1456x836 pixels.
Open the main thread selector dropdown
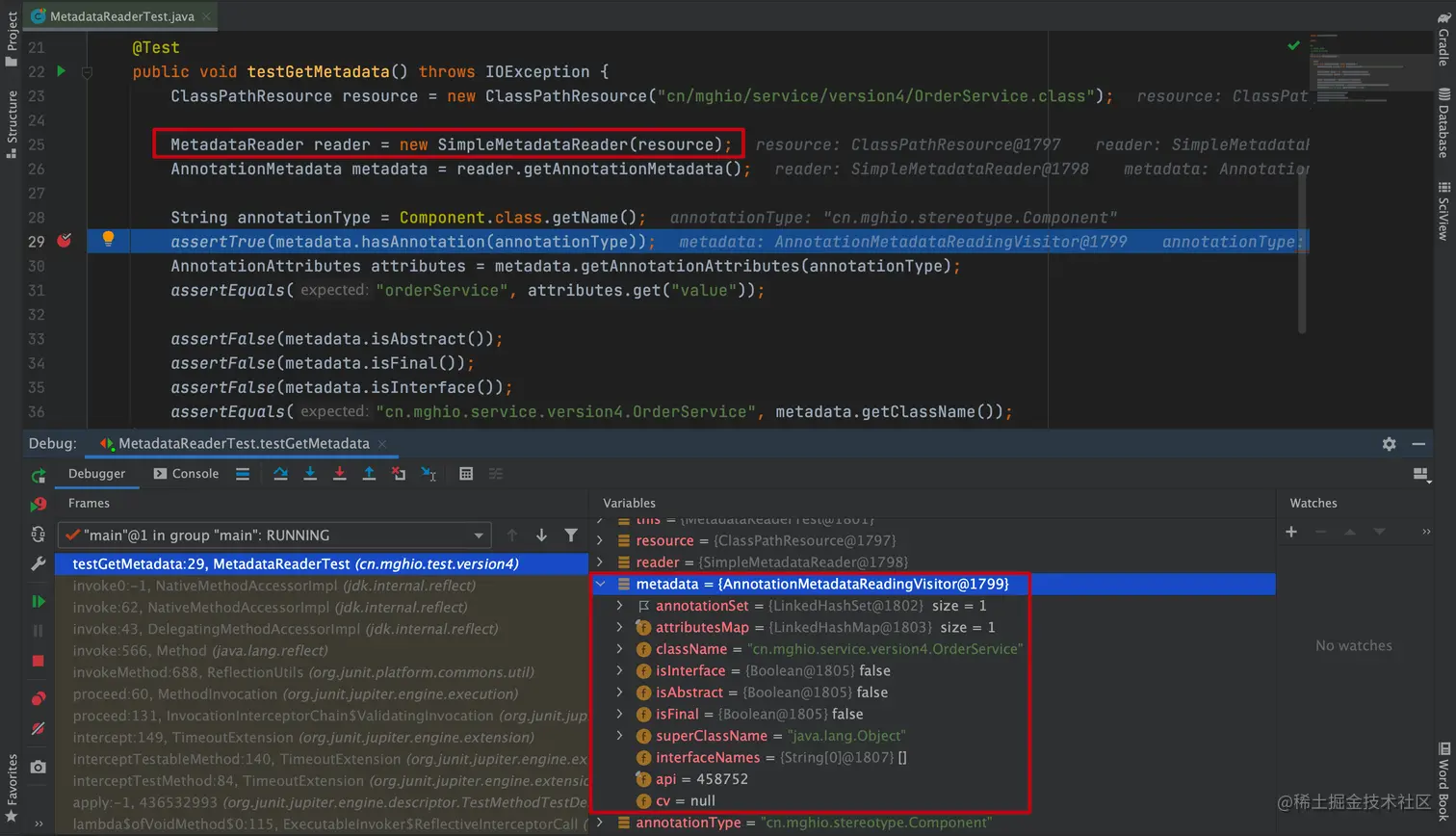(x=478, y=534)
